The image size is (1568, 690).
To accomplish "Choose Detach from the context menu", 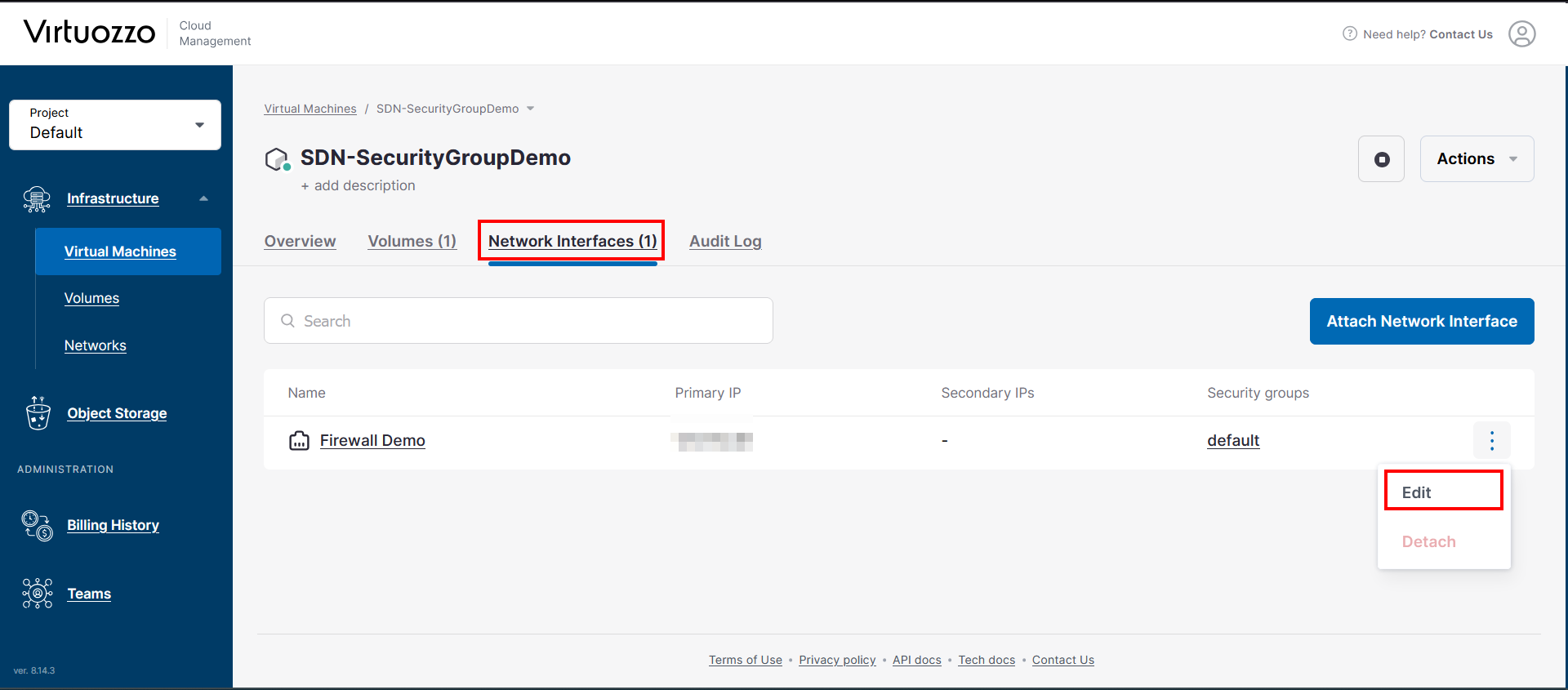I will [1428, 541].
